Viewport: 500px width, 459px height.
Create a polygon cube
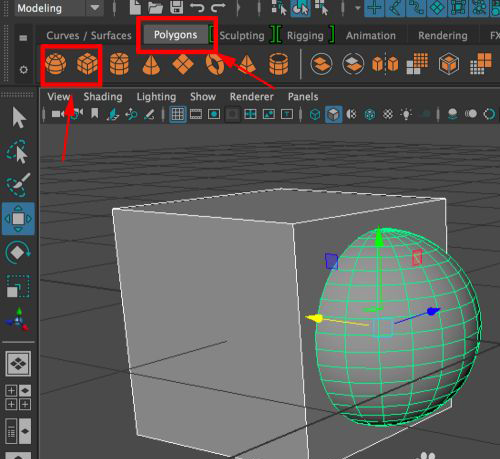(87, 64)
